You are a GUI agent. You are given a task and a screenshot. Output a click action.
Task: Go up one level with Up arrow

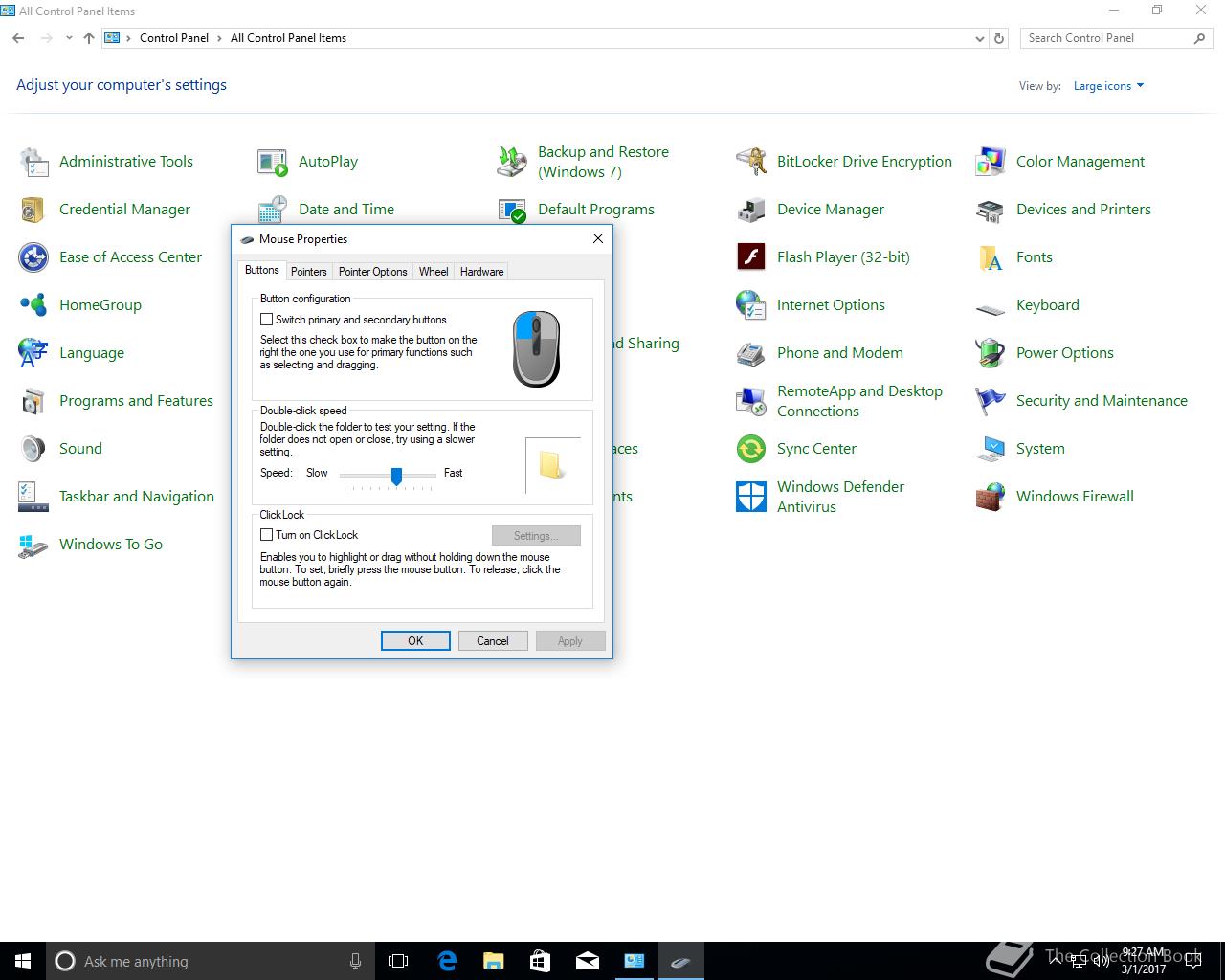click(89, 38)
